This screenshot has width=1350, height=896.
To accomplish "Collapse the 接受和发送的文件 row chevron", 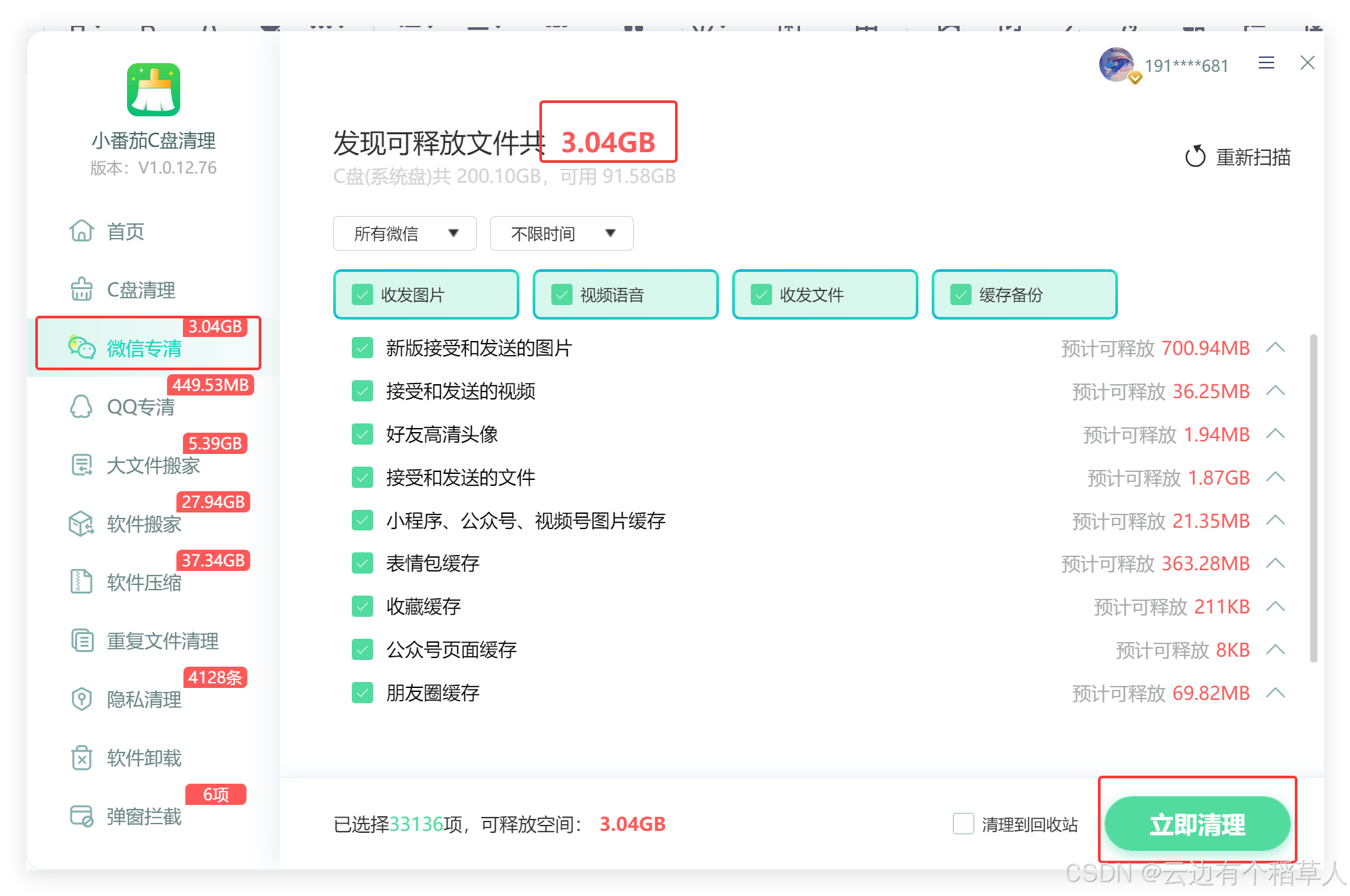I will (x=1276, y=477).
